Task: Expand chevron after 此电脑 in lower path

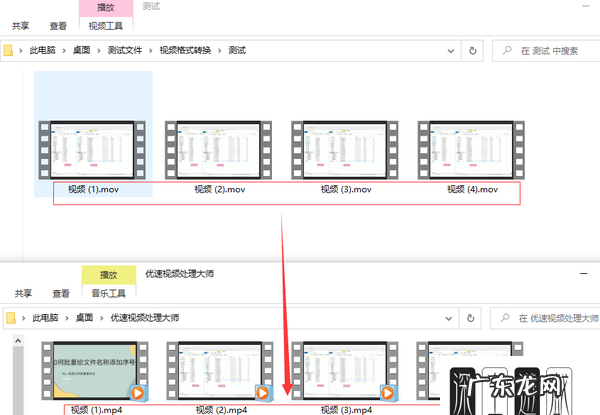Action: [67, 318]
